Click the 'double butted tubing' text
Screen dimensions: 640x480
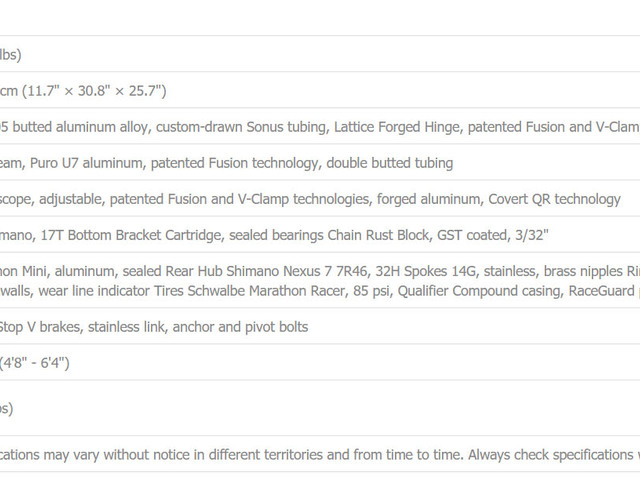[390, 163]
